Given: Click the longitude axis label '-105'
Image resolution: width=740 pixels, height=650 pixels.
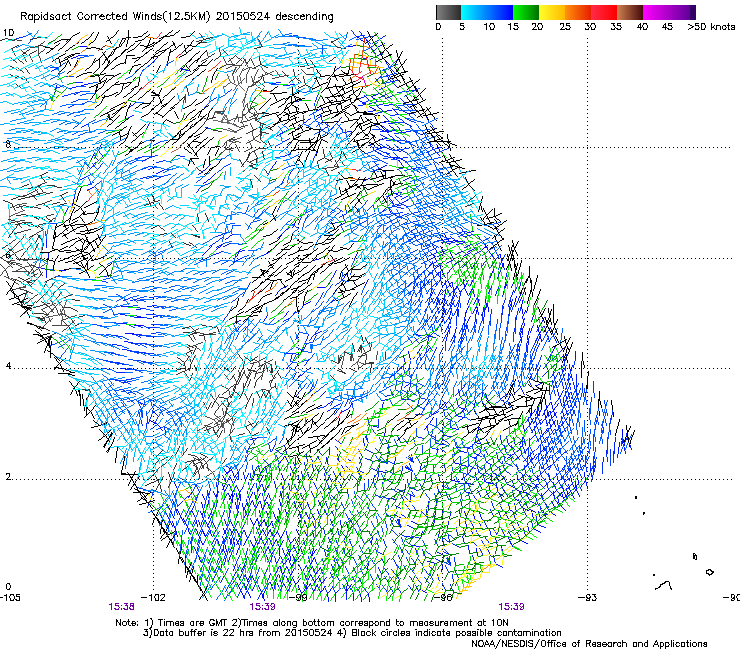Looking at the screenshot, I should tap(10, 598).
